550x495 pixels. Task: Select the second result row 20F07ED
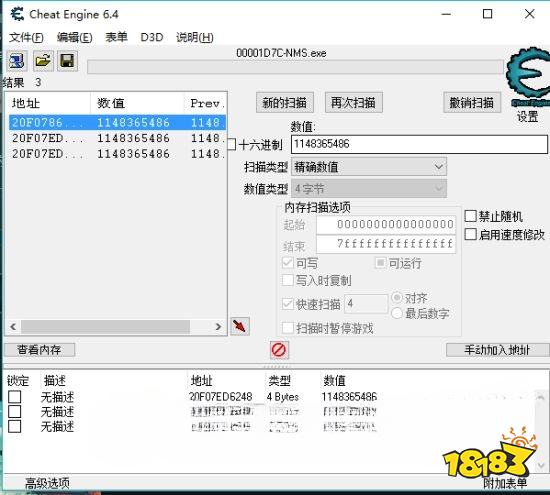pyautogui.click(x=118, y=138)
